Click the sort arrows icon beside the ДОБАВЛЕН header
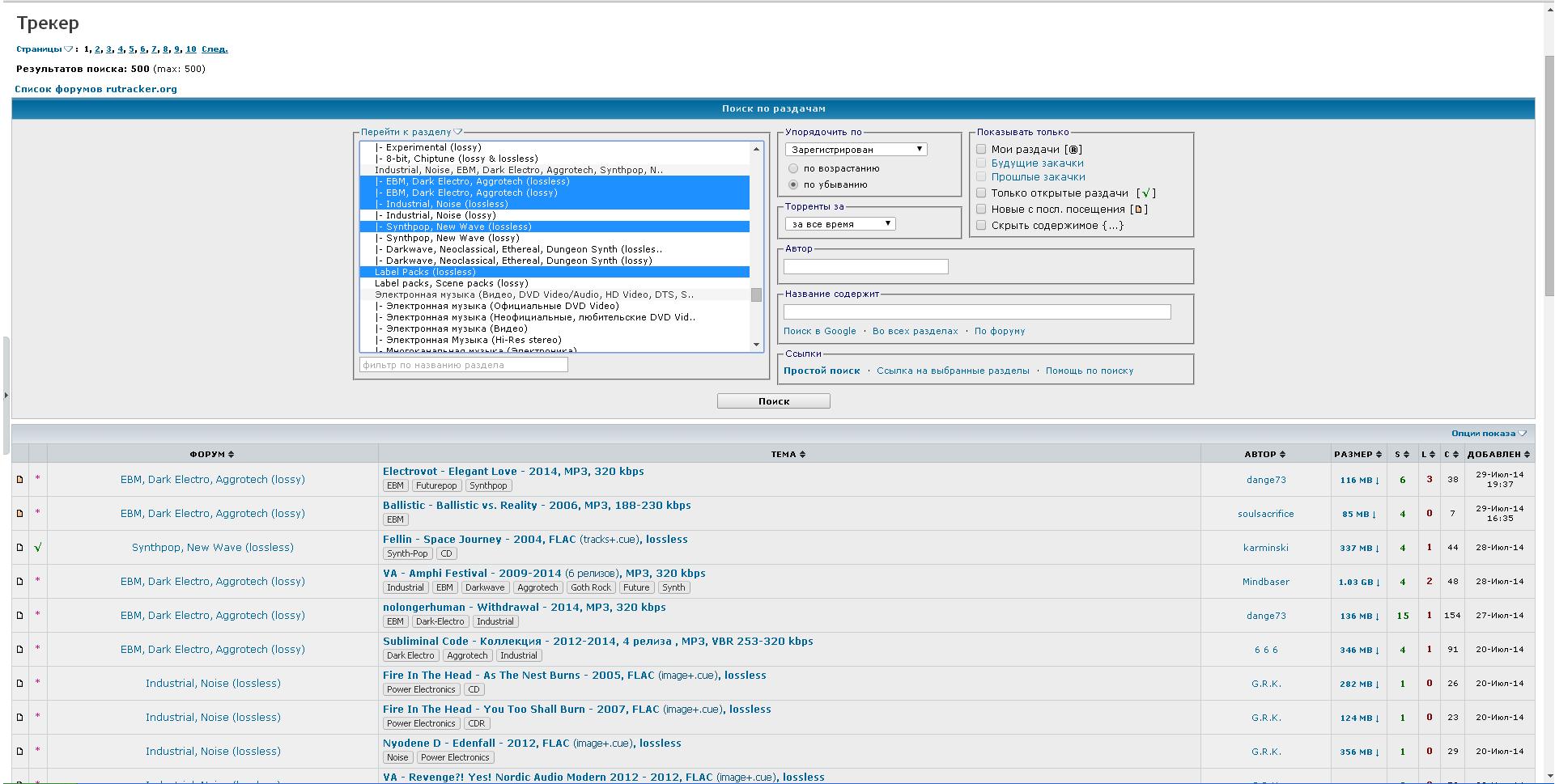 pyautogui.click(x=1527, y=455)
